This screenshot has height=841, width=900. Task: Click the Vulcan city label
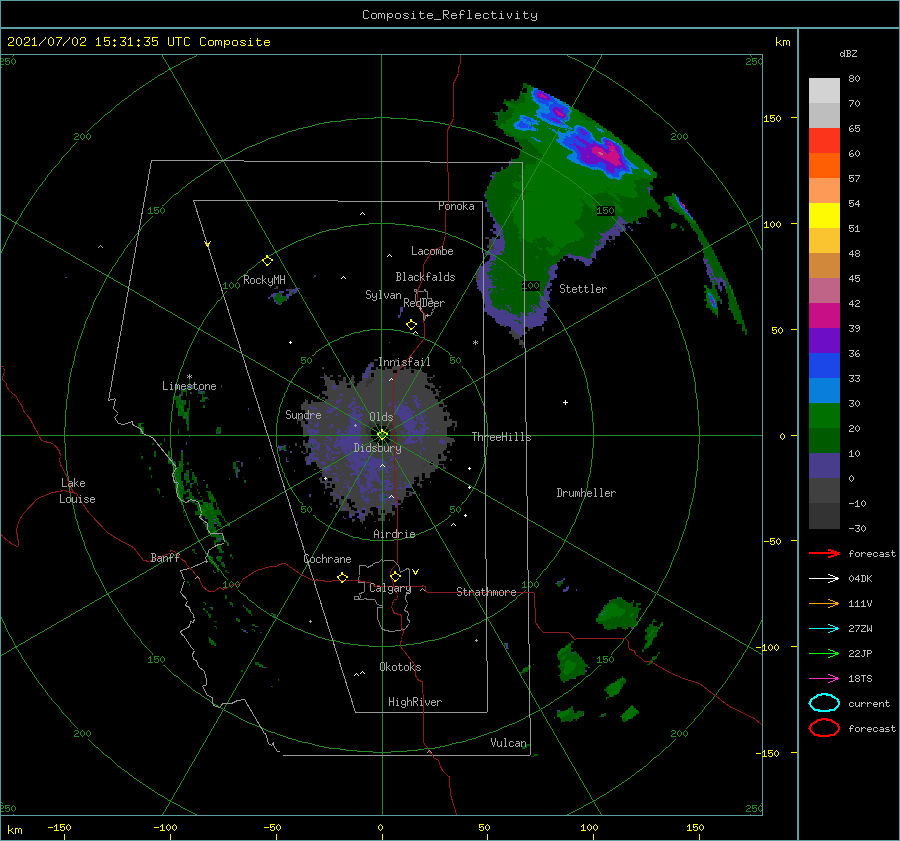508,743
